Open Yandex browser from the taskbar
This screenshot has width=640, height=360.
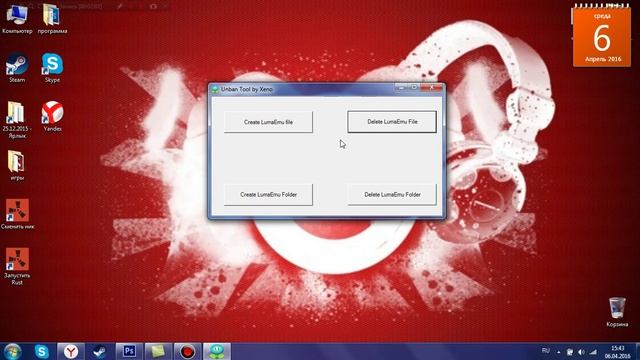71,351
